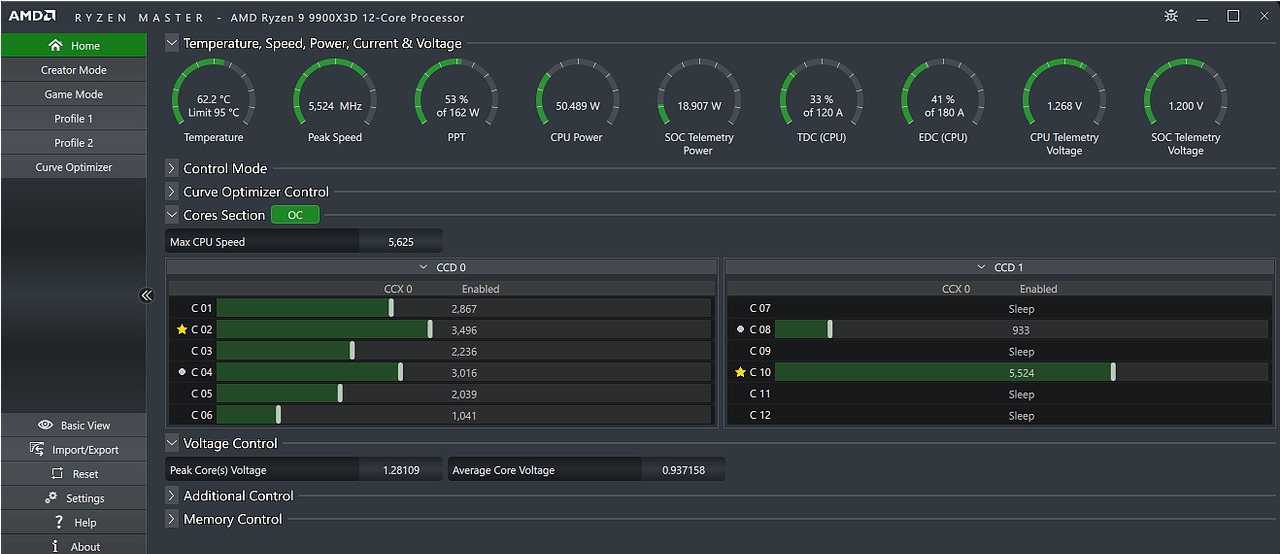Screen dimensions: 1280x554
Task: Click the white dot marker beside C 08
Action: click(741, 329)
